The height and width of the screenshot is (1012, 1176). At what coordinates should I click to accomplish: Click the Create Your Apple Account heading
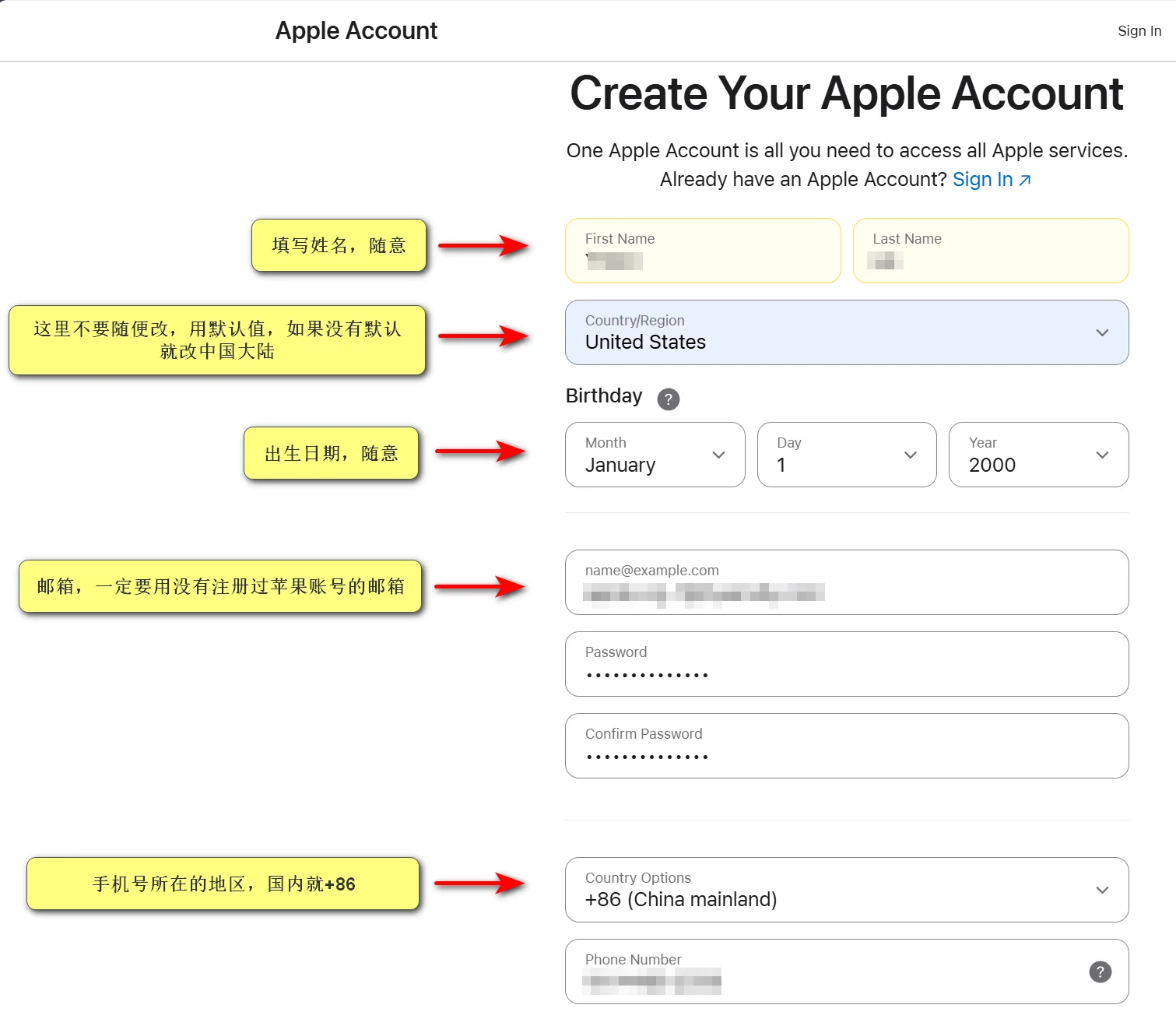(847, 93)
